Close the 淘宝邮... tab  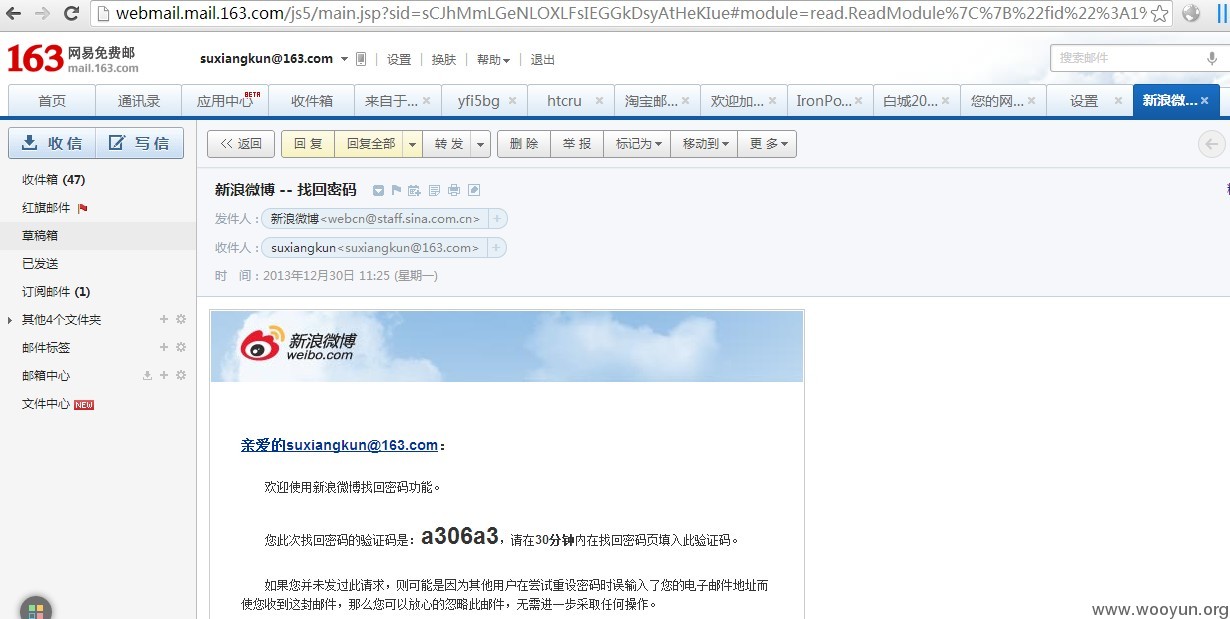click(x=686, y=101)
